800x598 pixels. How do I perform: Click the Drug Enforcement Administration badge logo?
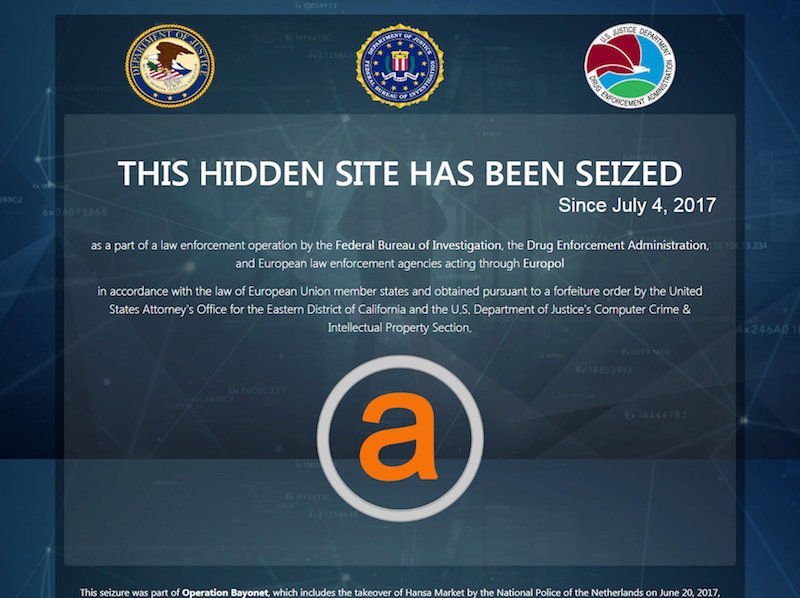point(630,65)
